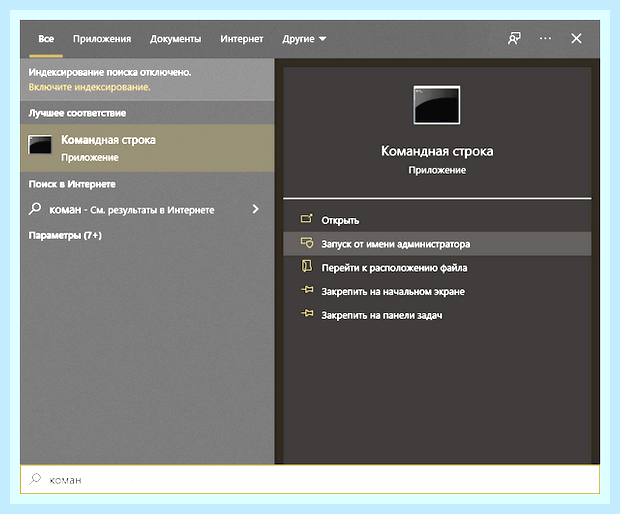Click Открыть action

pyautogui.click(x=437, y=220)
